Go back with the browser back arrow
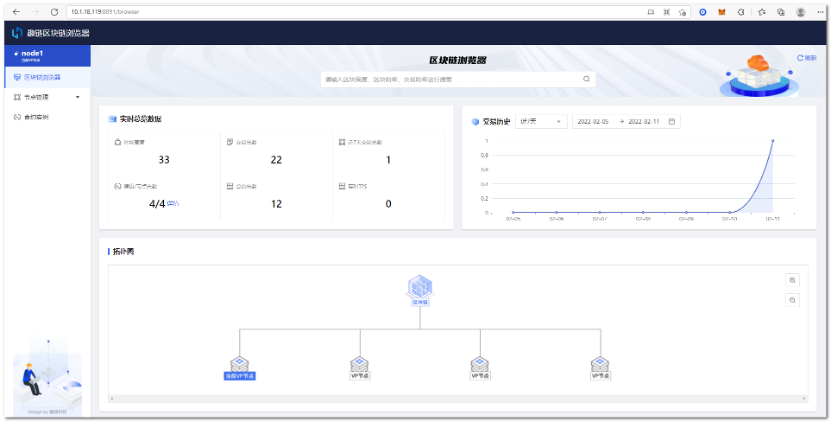The width and height of the screenshot is (832, 422). [x=16, y=12]
